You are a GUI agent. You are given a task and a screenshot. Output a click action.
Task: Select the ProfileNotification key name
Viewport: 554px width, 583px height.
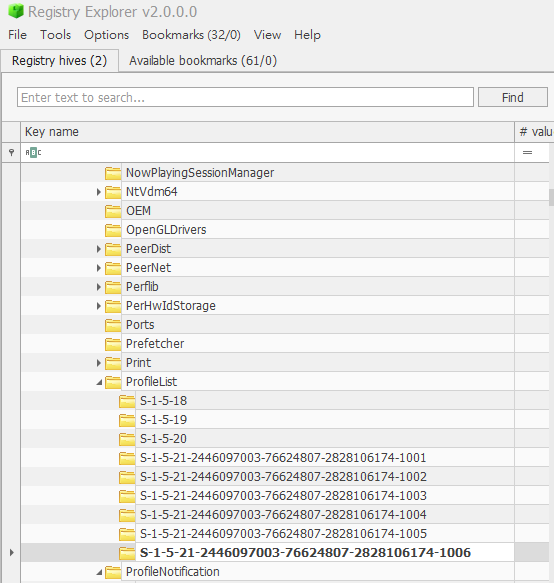click(x=173, y=572)
